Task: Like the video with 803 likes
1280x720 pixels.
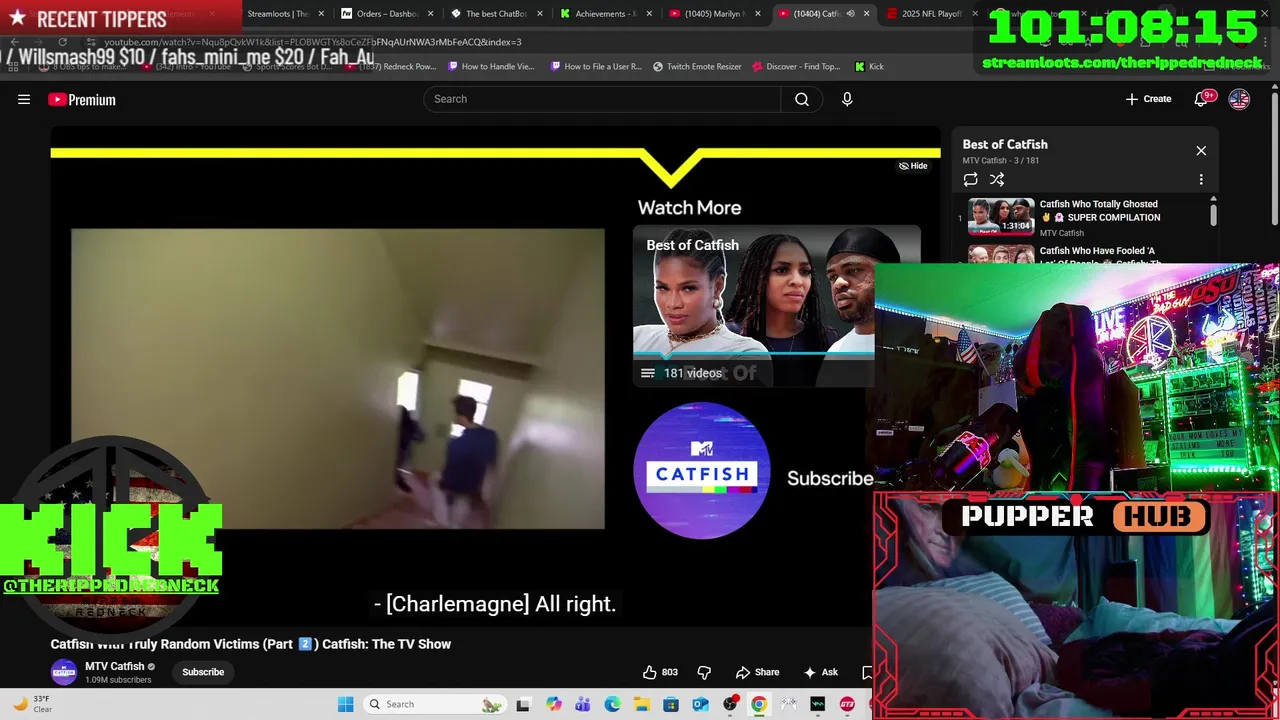Action: point(660,672)
